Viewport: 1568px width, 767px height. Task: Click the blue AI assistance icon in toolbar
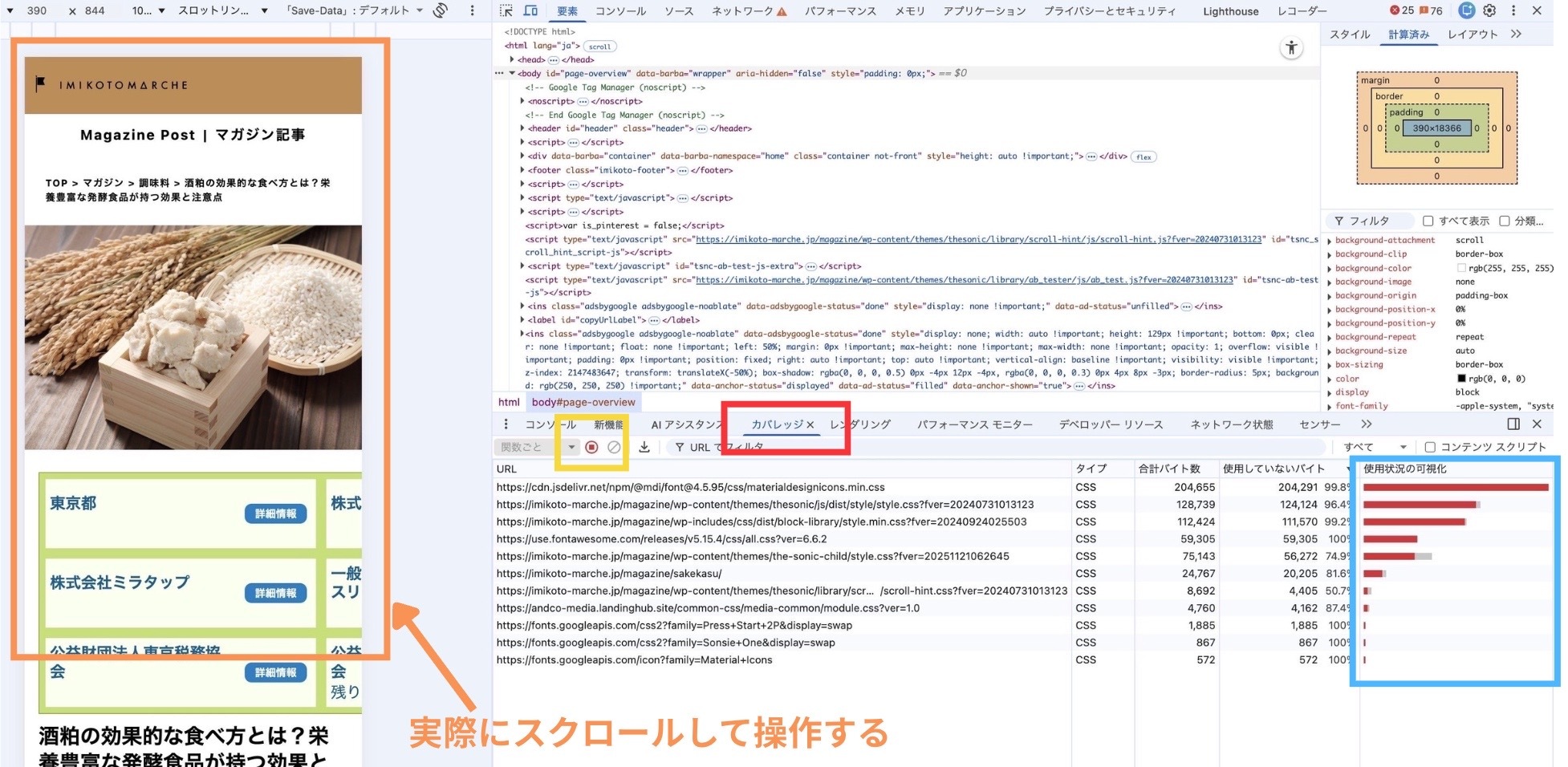[1467, 10]
